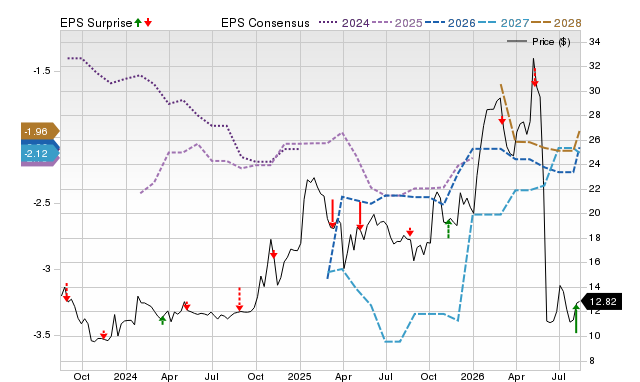Click the 8 price axis label
Screen dimensions: 640x382
coord(593,361)
